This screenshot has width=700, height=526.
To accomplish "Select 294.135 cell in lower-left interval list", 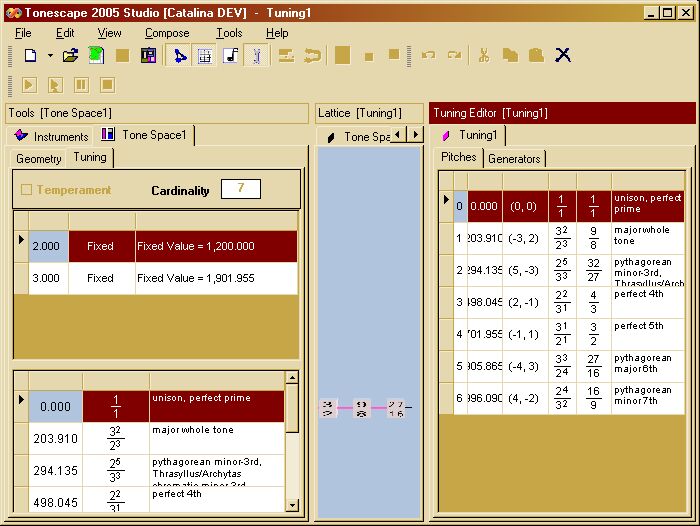I will (x=55, y=471).
